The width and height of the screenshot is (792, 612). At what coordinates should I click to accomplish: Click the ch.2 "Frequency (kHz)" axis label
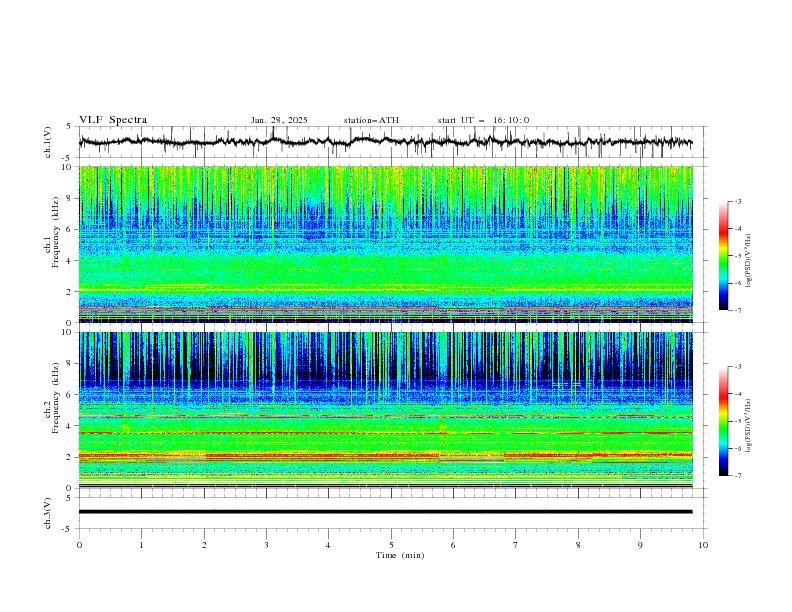55,397
